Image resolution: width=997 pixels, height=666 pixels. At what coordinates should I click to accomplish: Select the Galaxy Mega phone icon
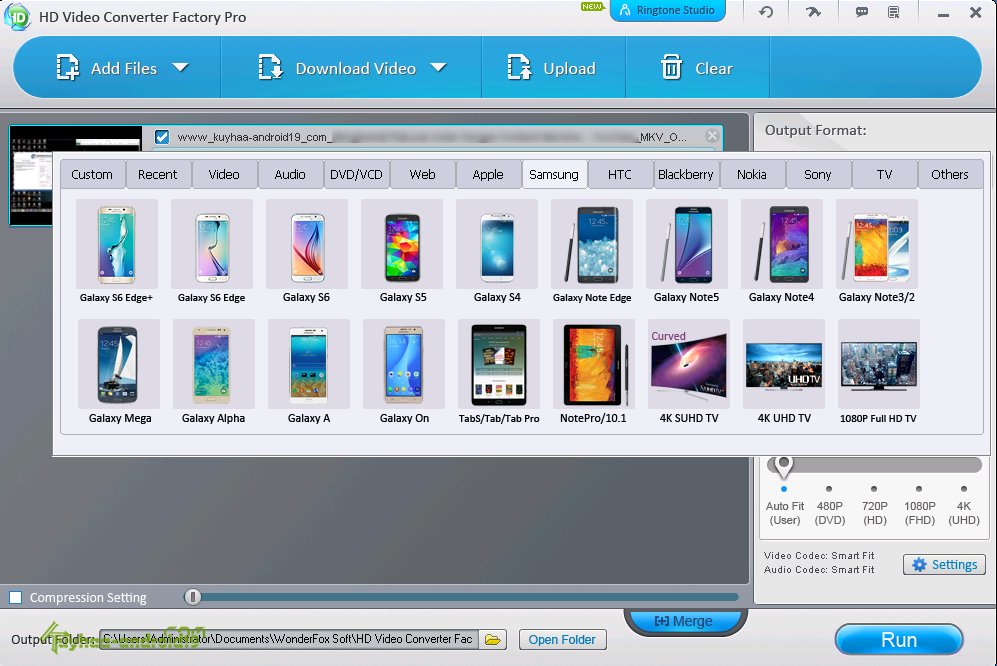118,364
